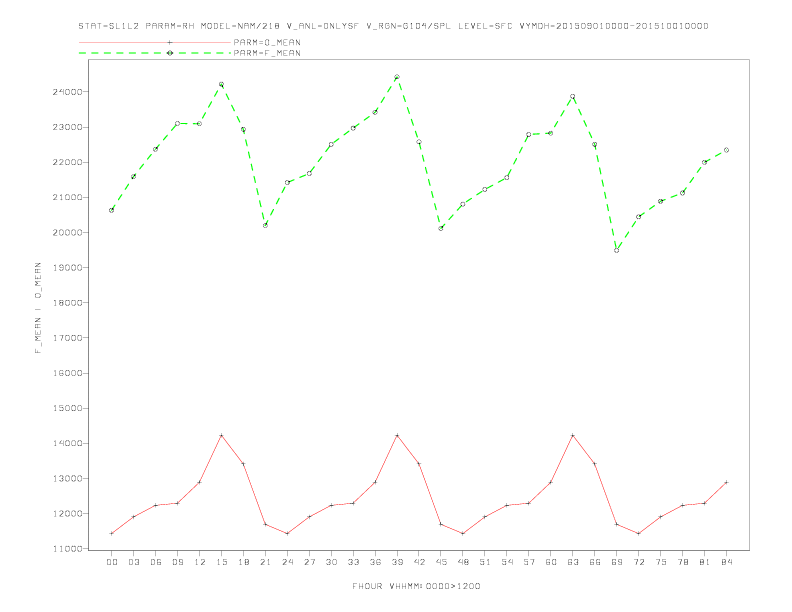Click the PARM=O_MEAN legend label
This screenshot has width=792, height=612.
point(267,42)
